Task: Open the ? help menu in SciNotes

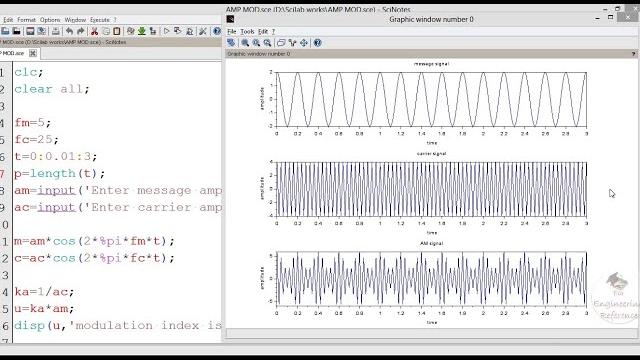Action: tap(115, 20)
